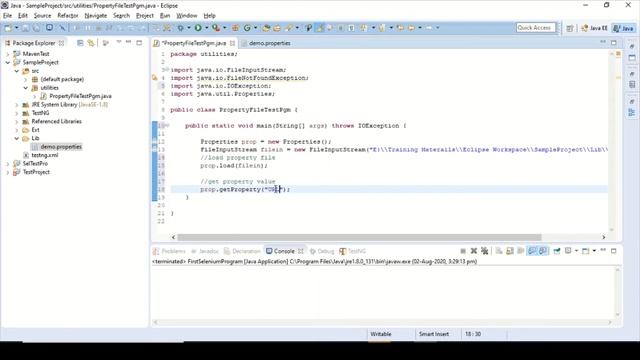
Task: Close the PropertyFileTestPgm.java editor tab
Action: coord(232,43)
